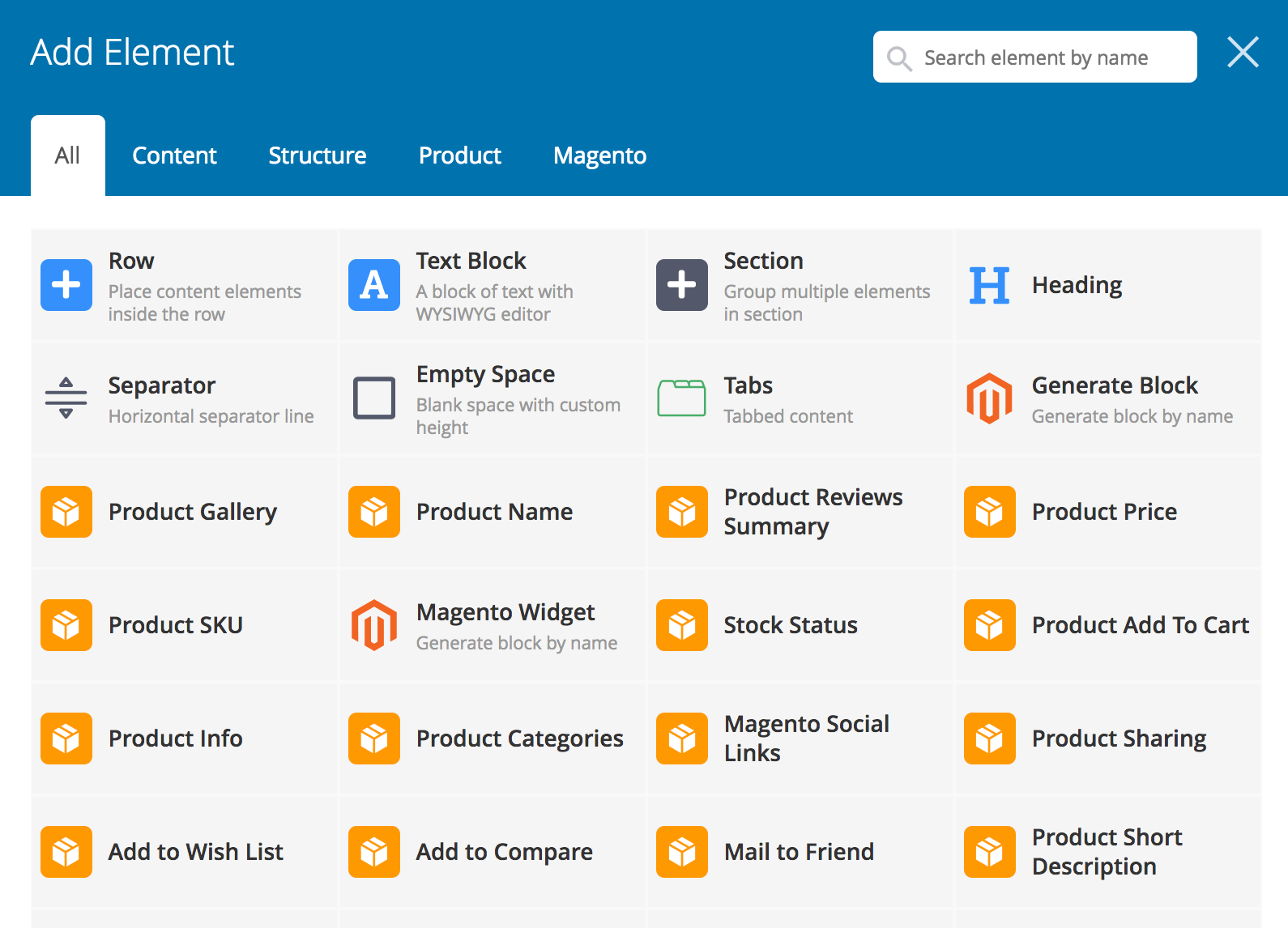Click the 'Product Short Description' label
This screenshot has width=1288, height=928.
coord(1107,852)
